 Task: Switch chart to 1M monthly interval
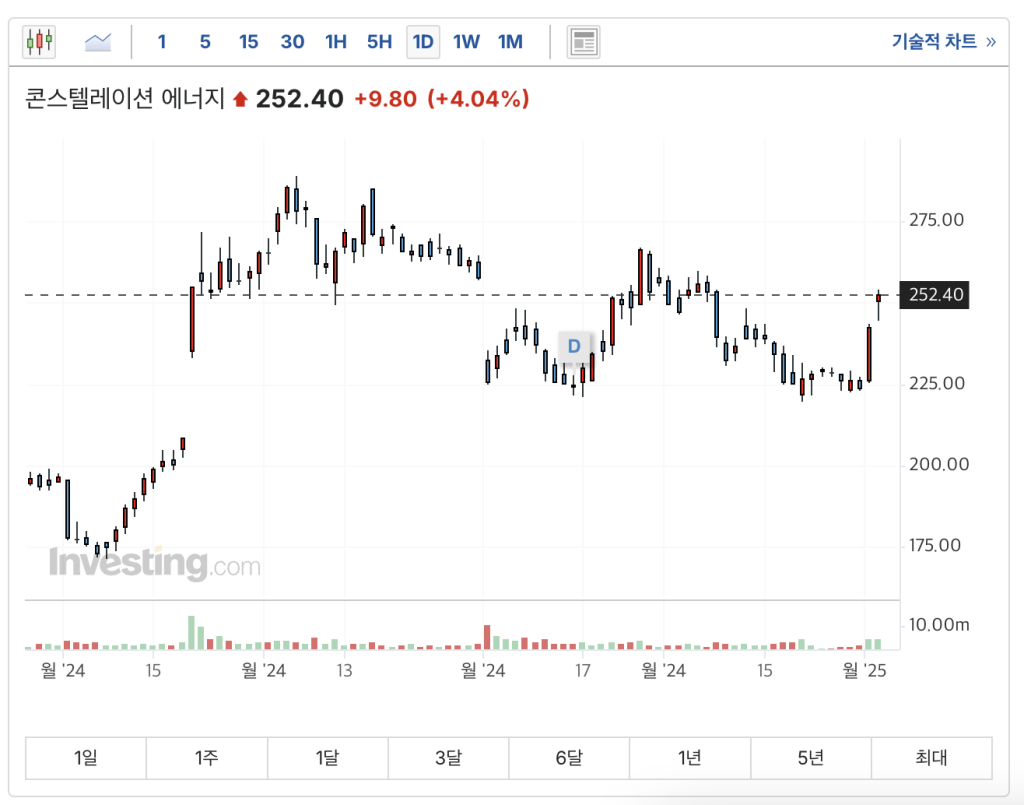[x=510, y=41]
